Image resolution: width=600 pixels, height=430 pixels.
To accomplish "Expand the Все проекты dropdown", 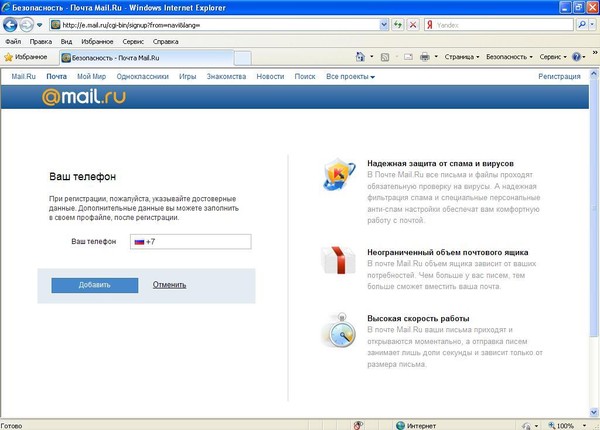I will point(351,77).
